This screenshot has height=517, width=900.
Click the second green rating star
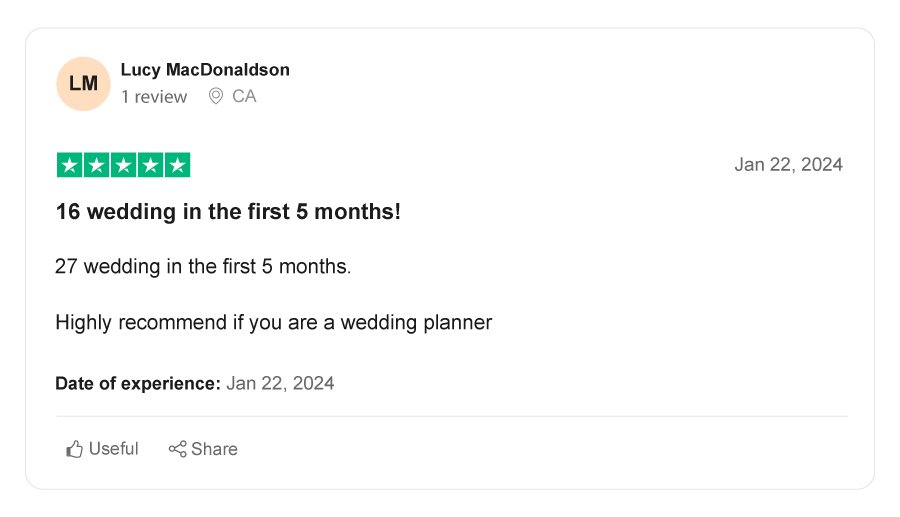(x=96, y=165)
